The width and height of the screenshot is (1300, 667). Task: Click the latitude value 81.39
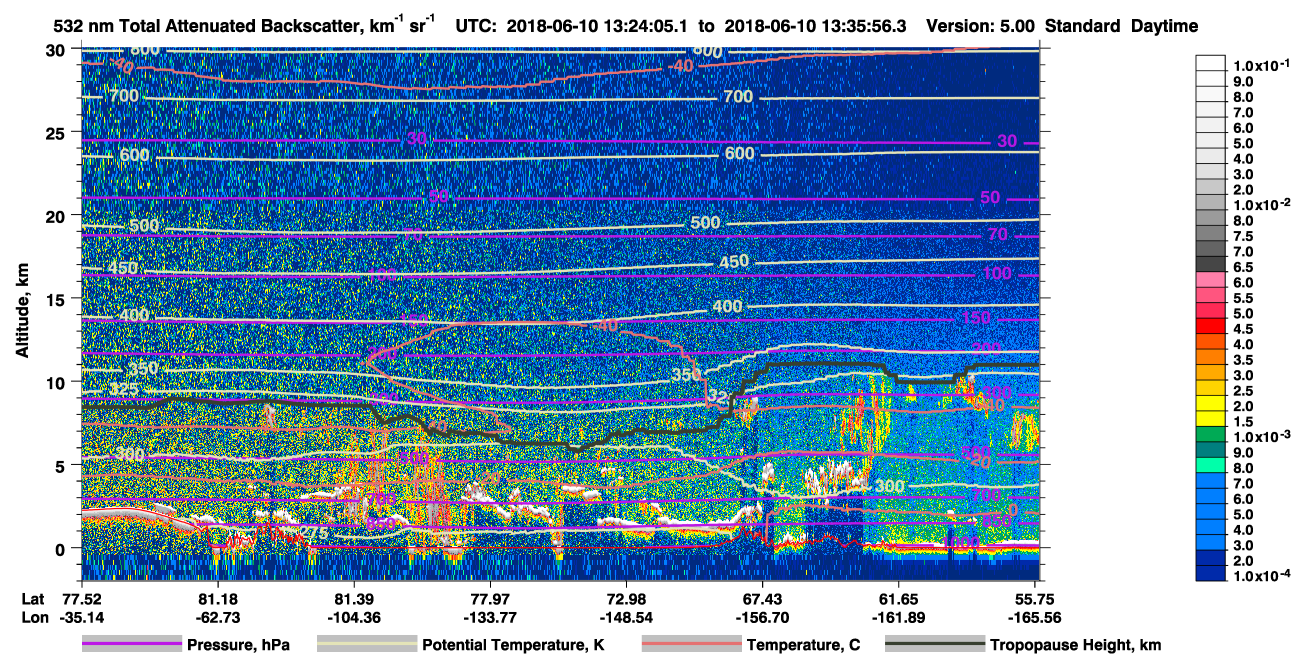click(x=354, y=598)
